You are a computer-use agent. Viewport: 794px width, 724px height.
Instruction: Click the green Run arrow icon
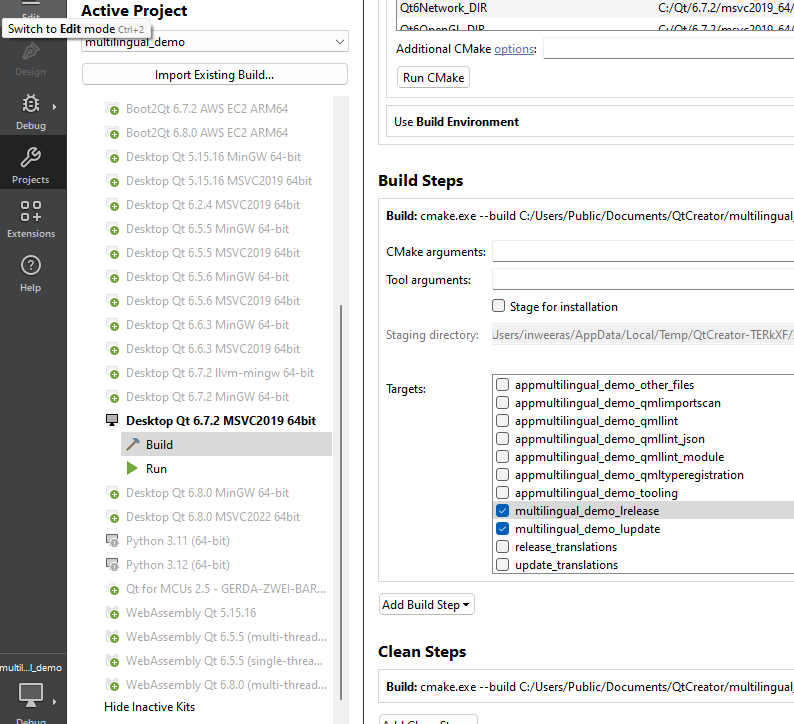point(132,469)
